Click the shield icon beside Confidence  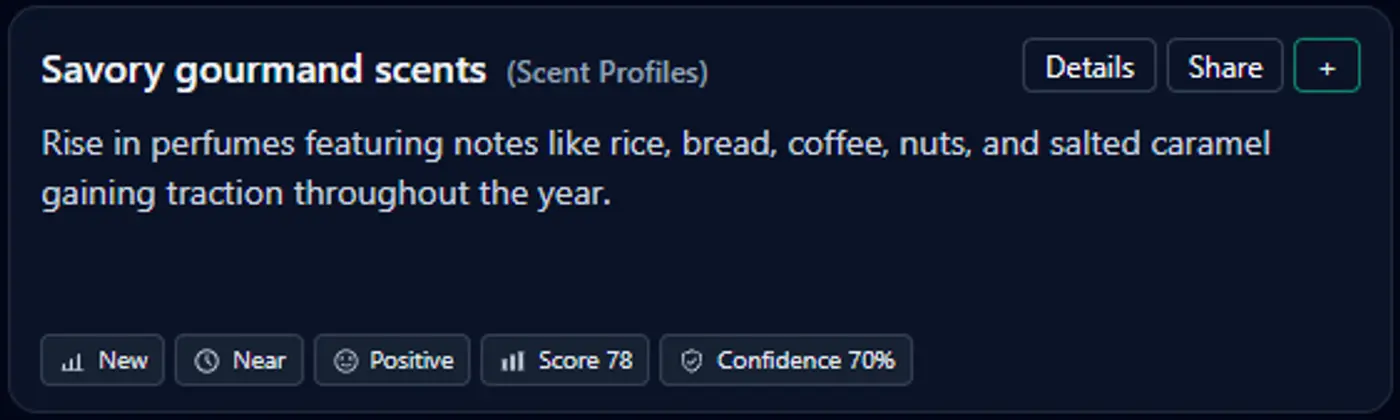(691, 362)
